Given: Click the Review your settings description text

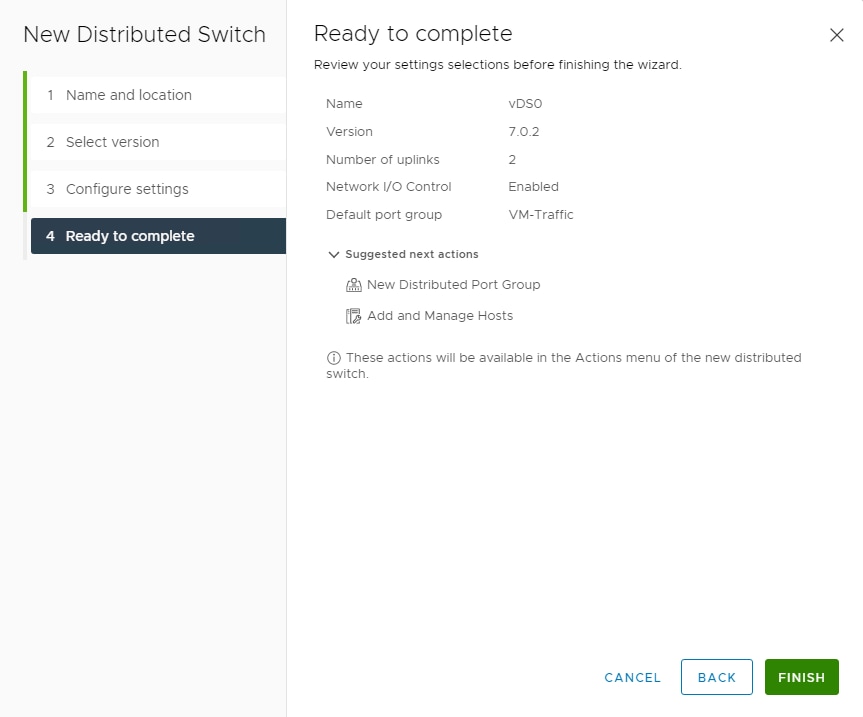Looking at the screenshot, I should (x=498, y=64).
